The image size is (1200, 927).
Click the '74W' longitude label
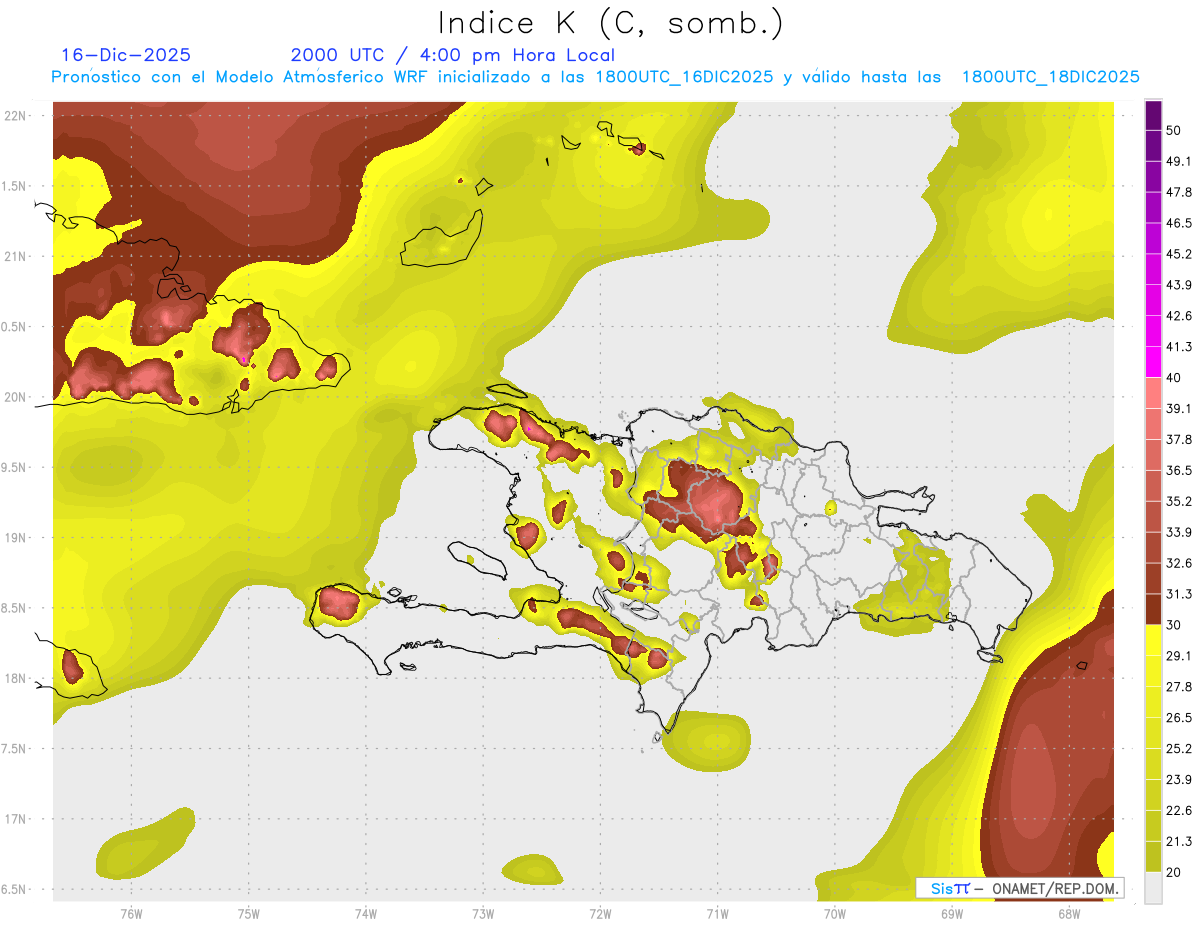point(365,914)
